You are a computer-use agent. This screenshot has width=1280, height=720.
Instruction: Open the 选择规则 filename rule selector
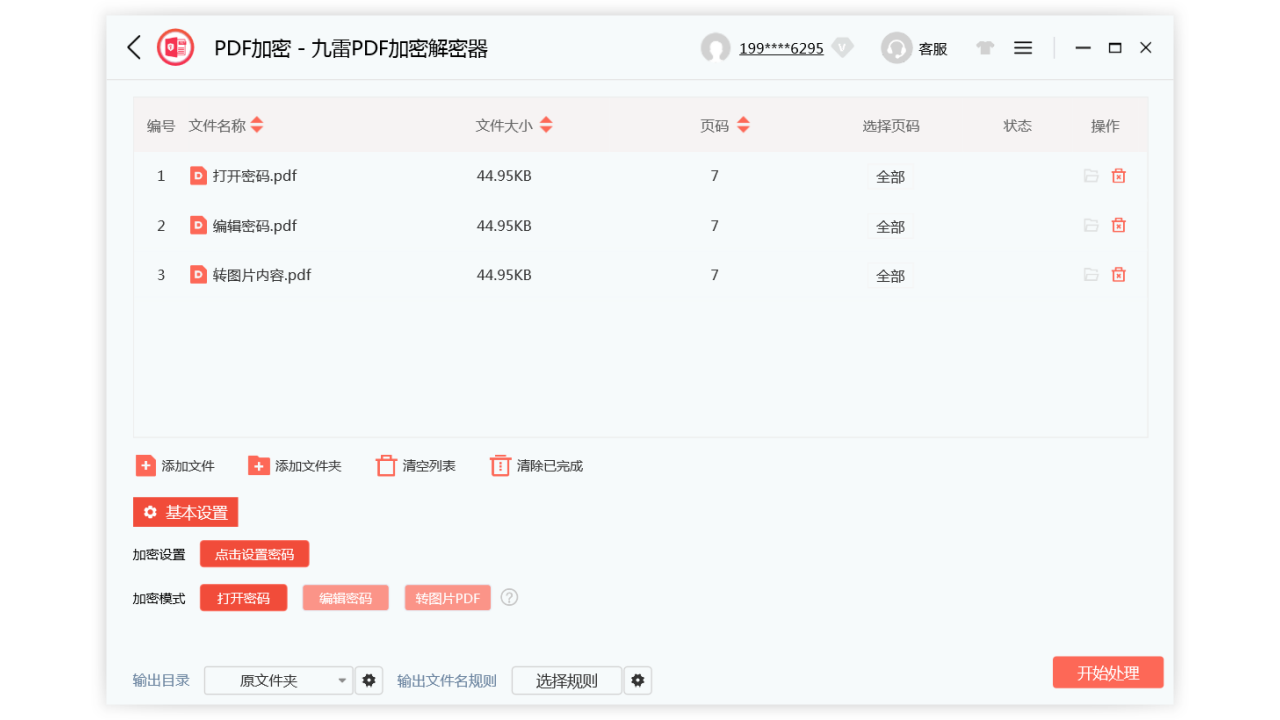pos(566,680)
